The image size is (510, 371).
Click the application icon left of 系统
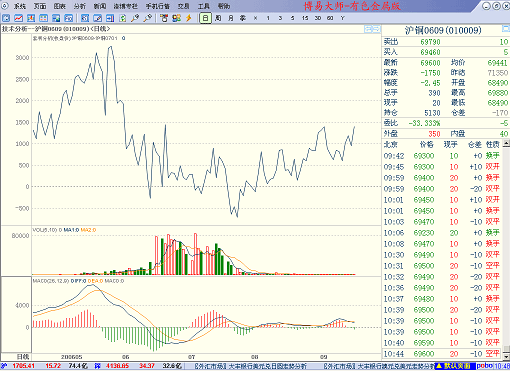(x=5, y=6)
